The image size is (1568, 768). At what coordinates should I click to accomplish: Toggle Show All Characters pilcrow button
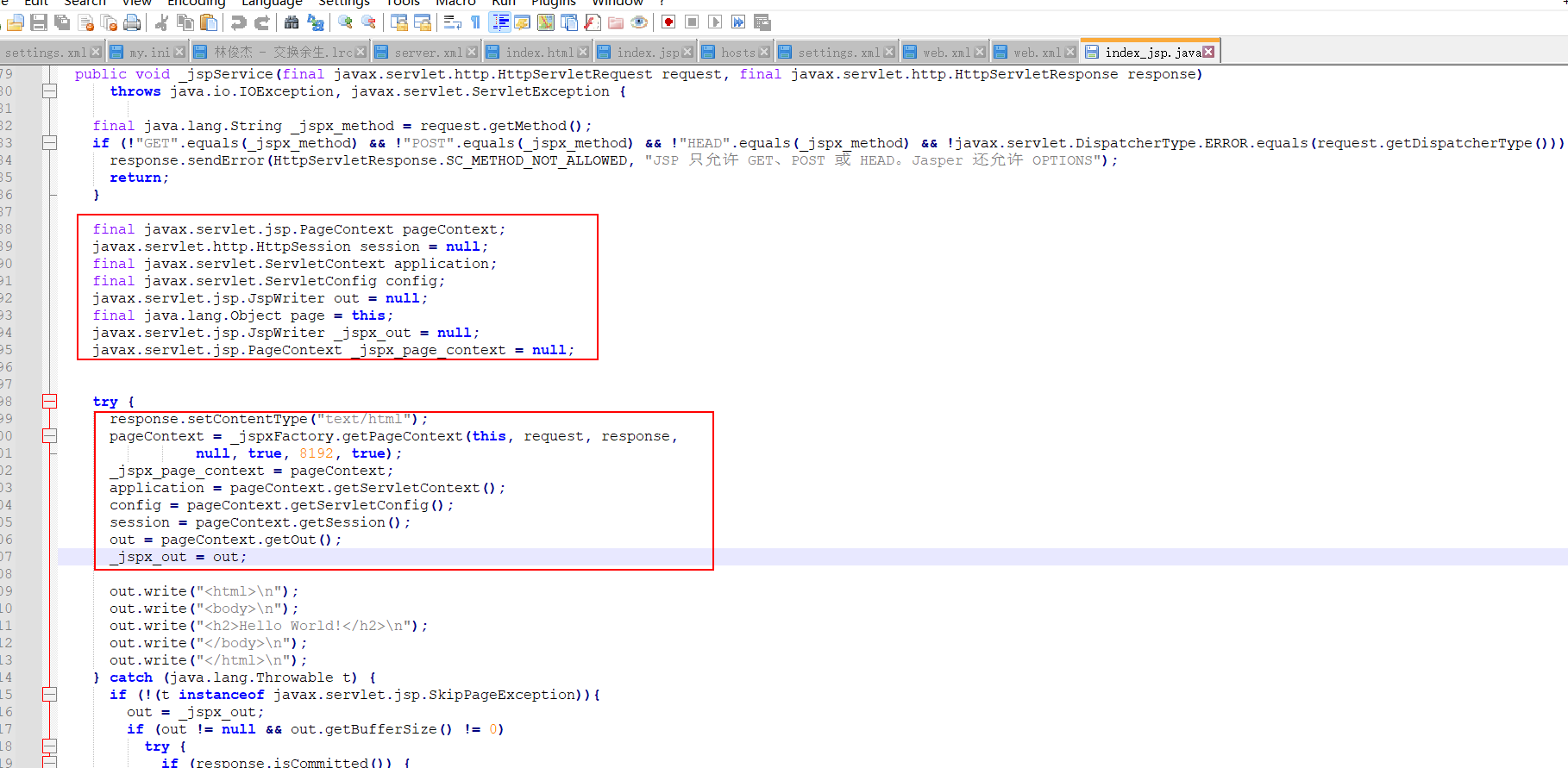pyautogui.click(x=475, y=22)
